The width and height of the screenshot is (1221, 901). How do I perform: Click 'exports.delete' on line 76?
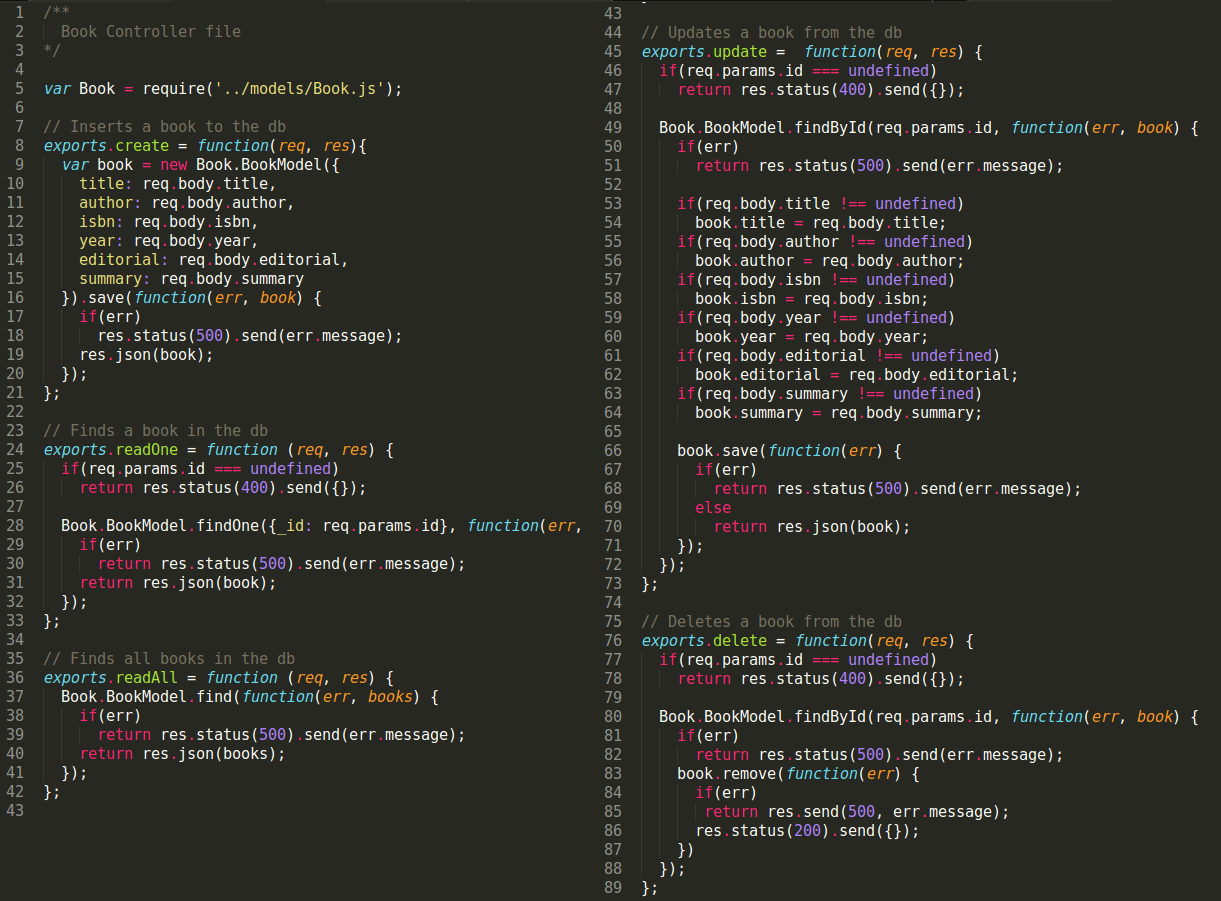[x=704, y=640]
